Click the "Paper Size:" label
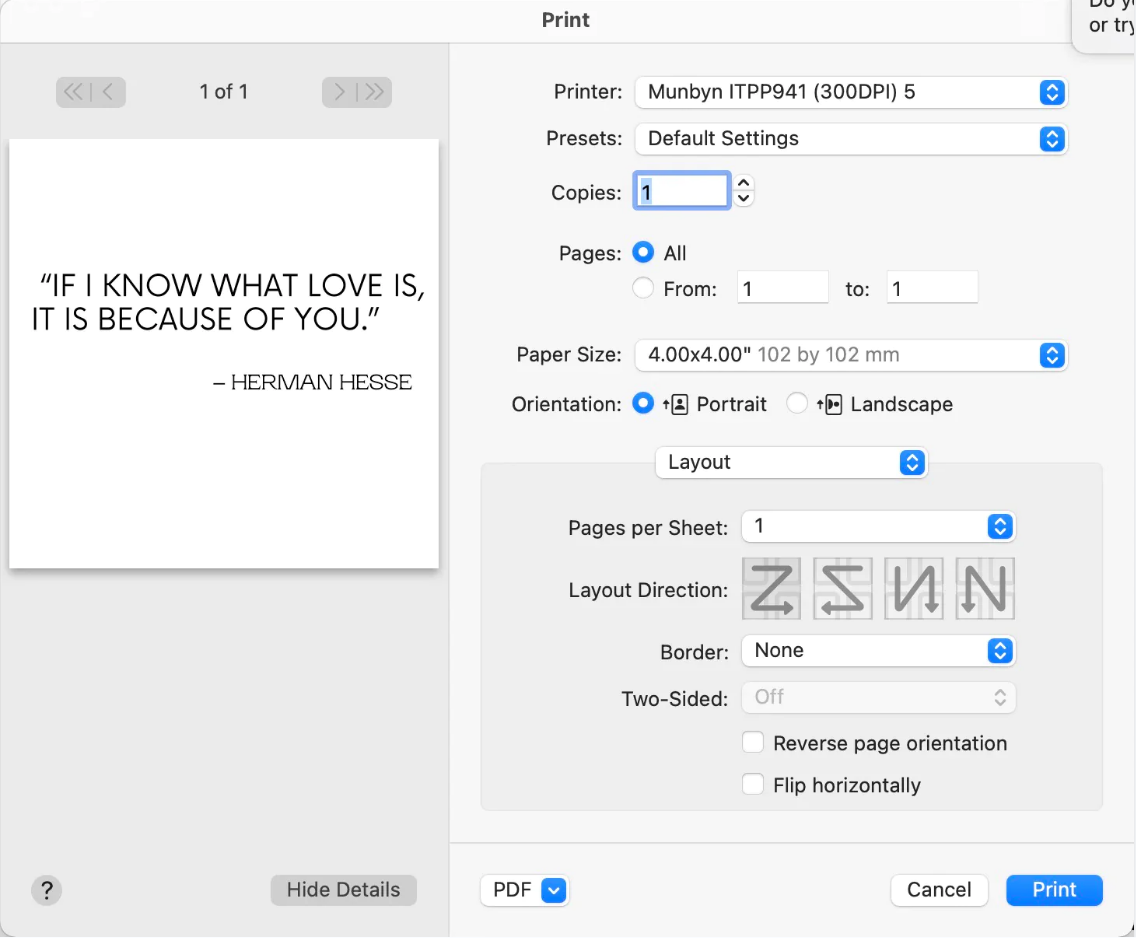This screenshot has height=938, width=1136. [x=569, y=355]
